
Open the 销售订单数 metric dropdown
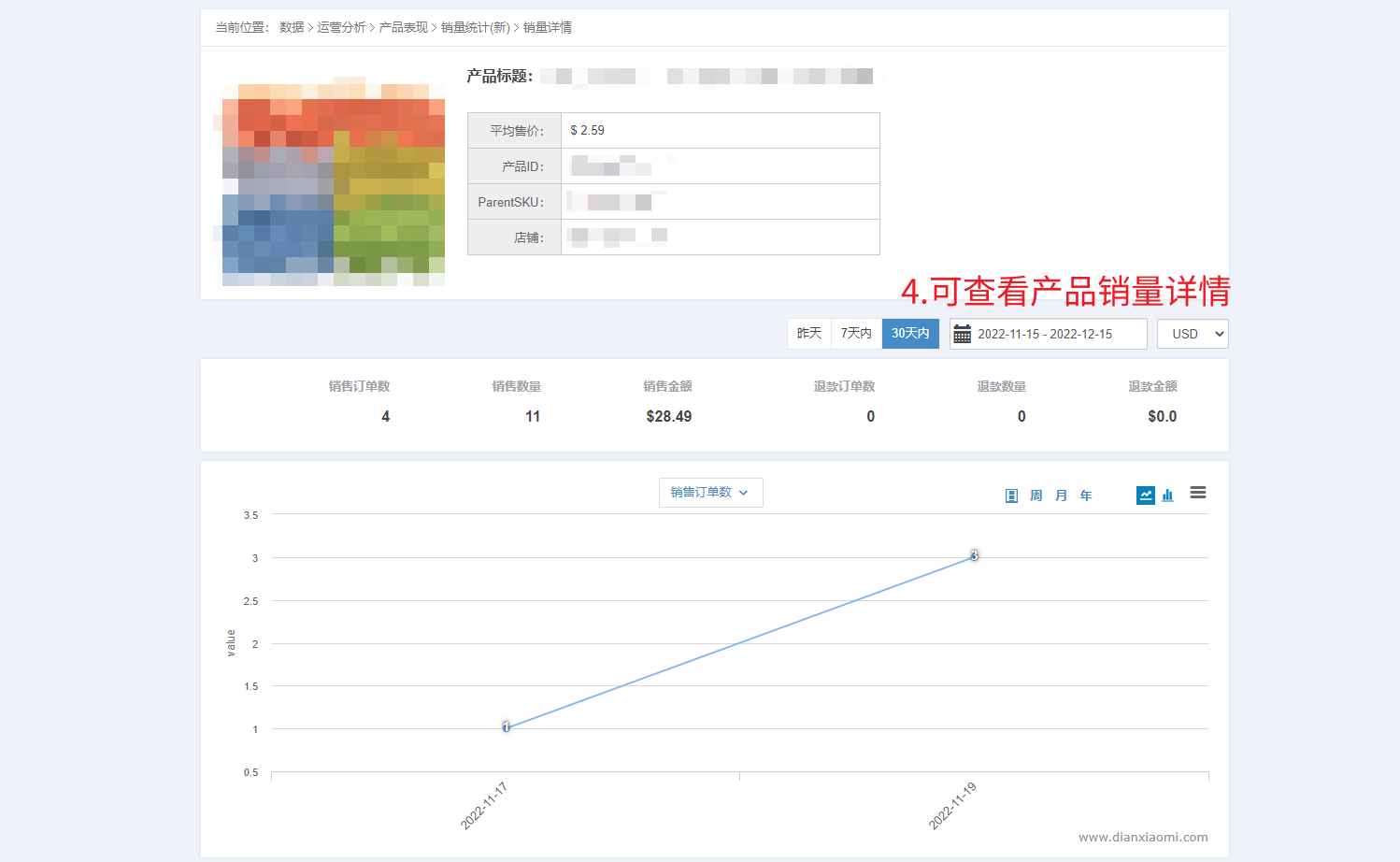click(x=710, y=493)
